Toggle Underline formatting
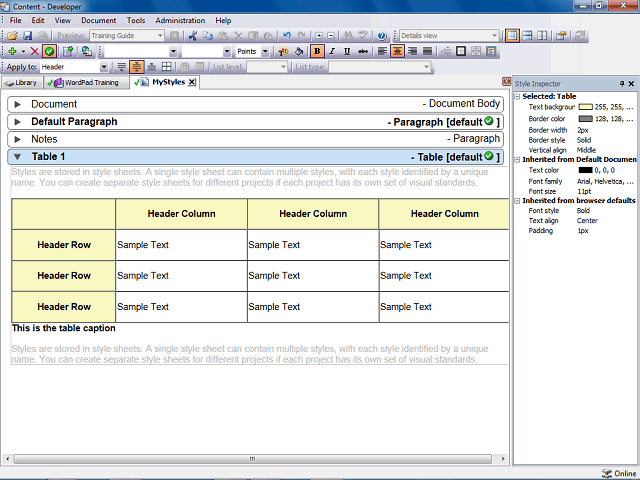640x480 pixels. pos(347,51)
